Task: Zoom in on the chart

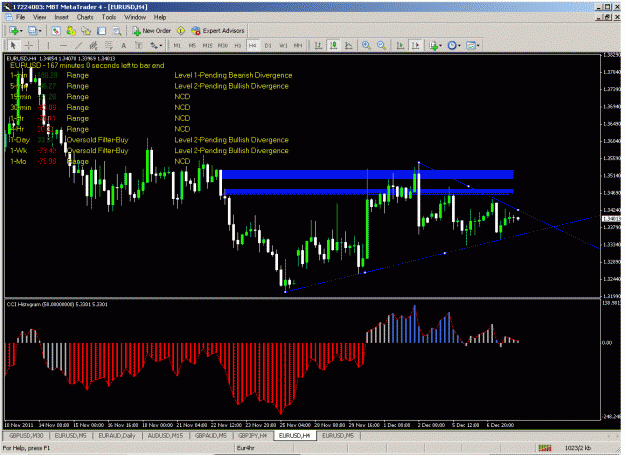Action: point(366,45)
